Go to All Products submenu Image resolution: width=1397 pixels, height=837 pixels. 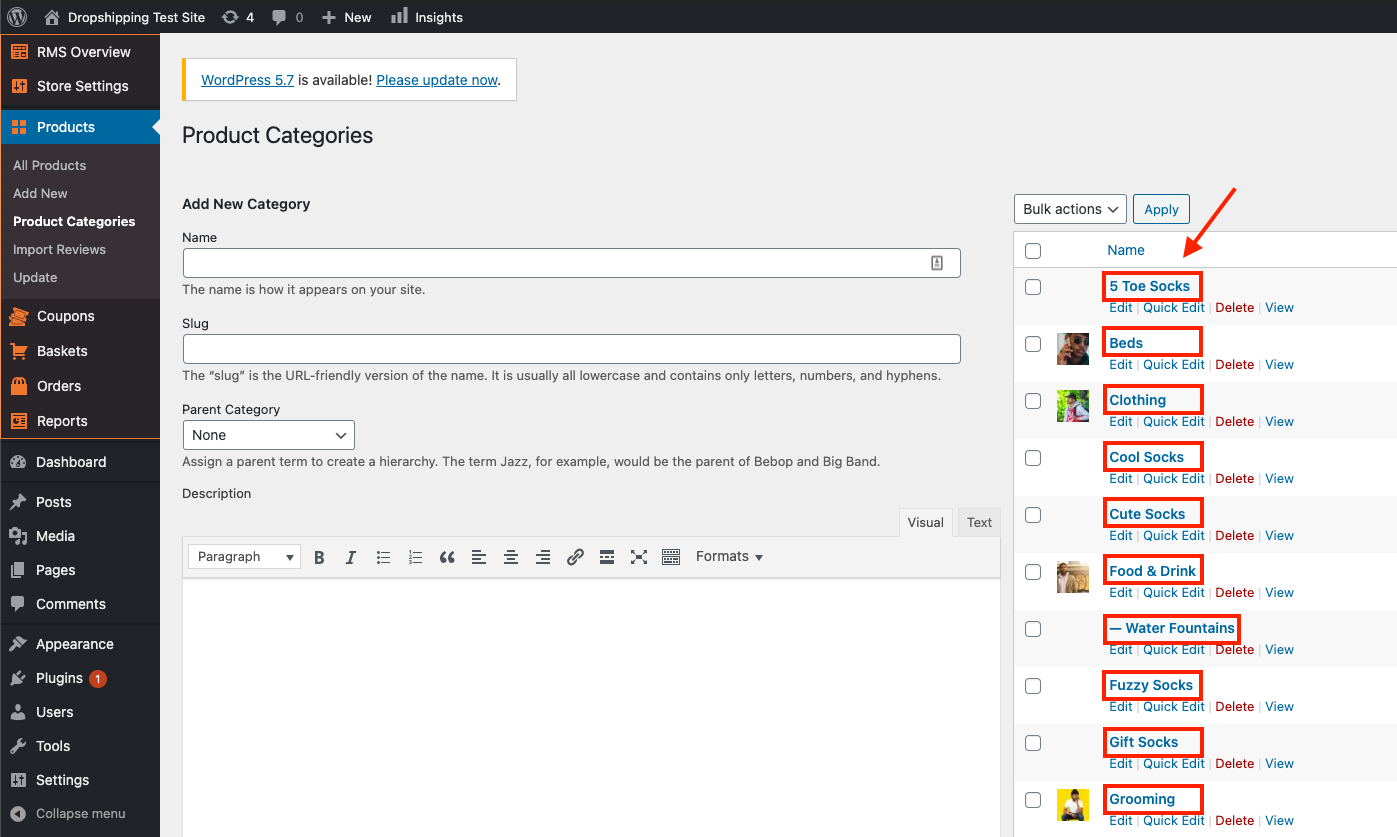click(49, 165)
